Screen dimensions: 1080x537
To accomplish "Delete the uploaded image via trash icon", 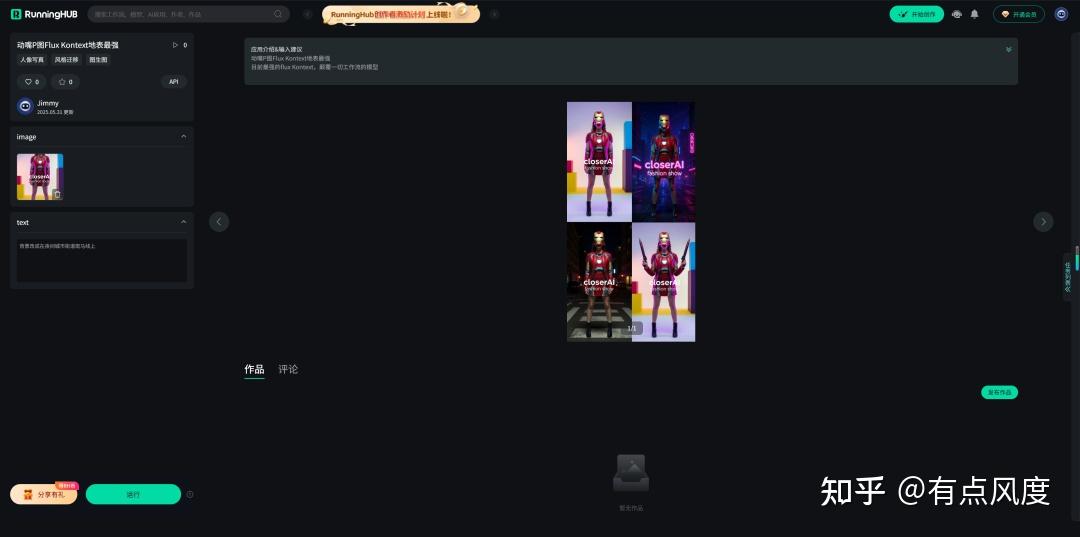I will coord(57,195).
